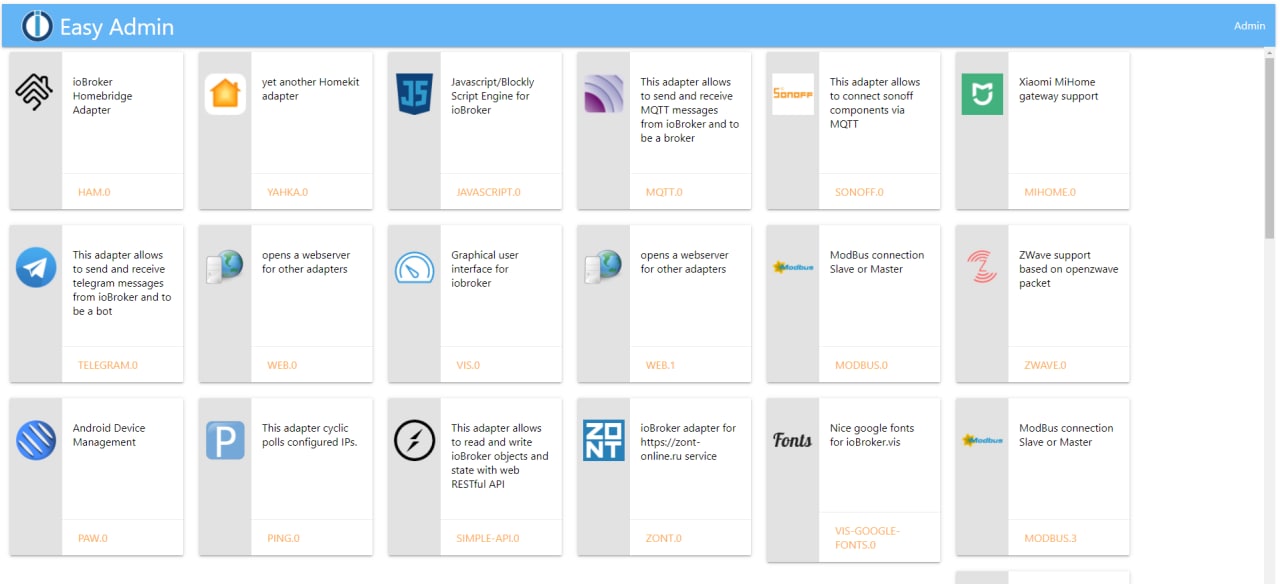This screenshot has height=584, width=1280.
Task: Open the ZWAVE.0 instance link
Action: (1045, 365)
